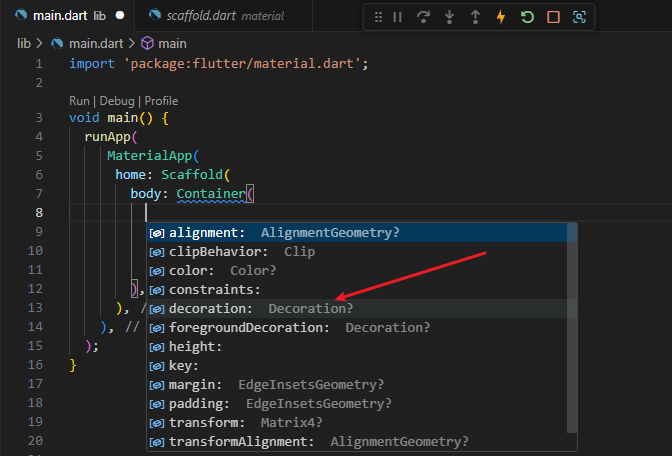Open the main breadcrumb symbol
The height and width of the screenshot is (456, 672).
[x=172, y=43]
